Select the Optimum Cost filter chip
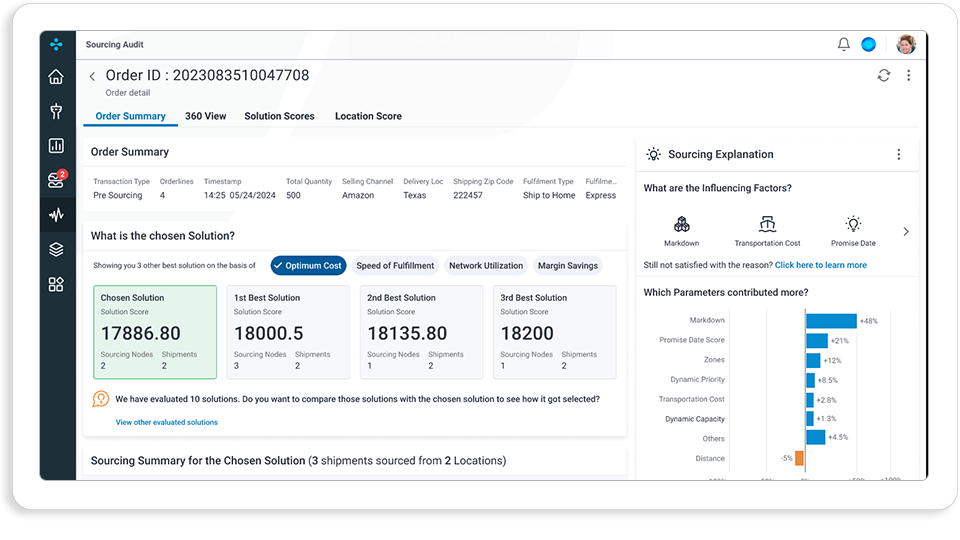960x540 pixels. [x=309, y=265]
